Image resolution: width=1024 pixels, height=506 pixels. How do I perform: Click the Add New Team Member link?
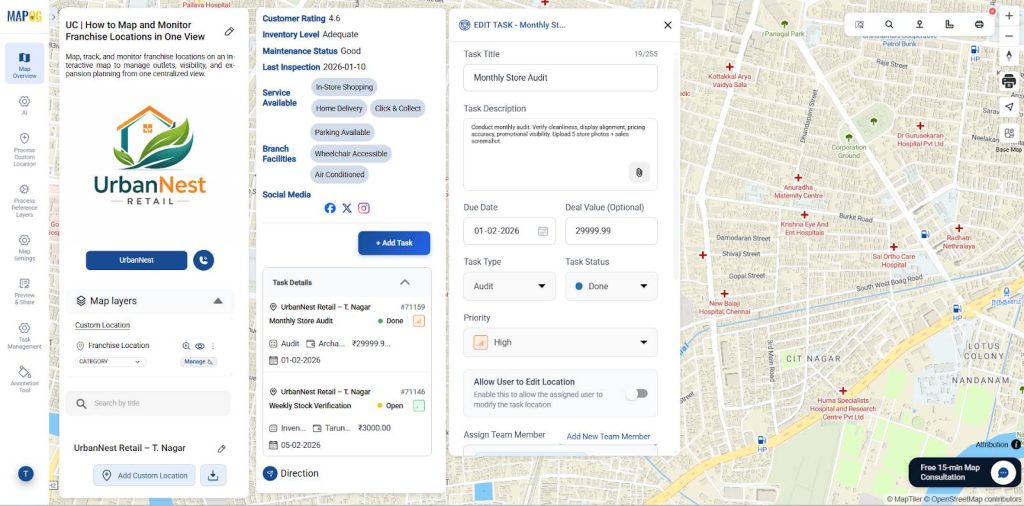tap(609, 436)
